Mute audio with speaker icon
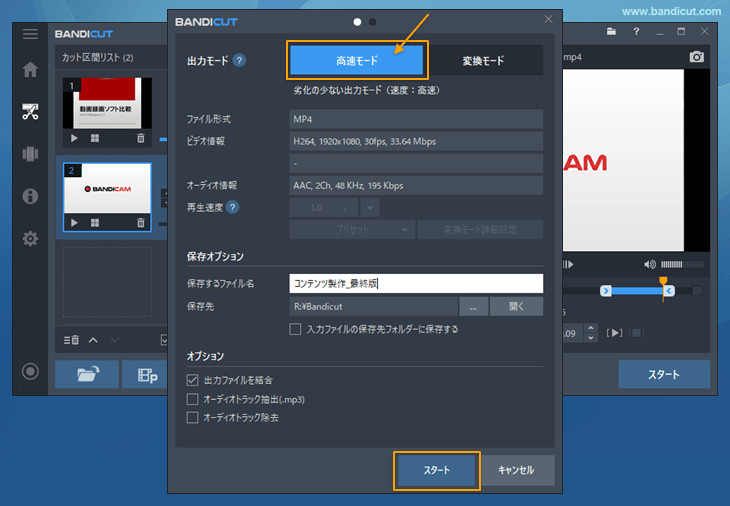Screen dimensions: 730x506 click(650, 264)
